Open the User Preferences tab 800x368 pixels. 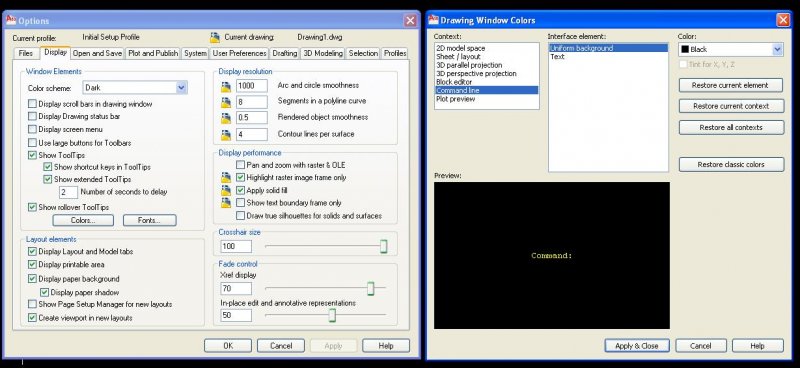(239, 53)
